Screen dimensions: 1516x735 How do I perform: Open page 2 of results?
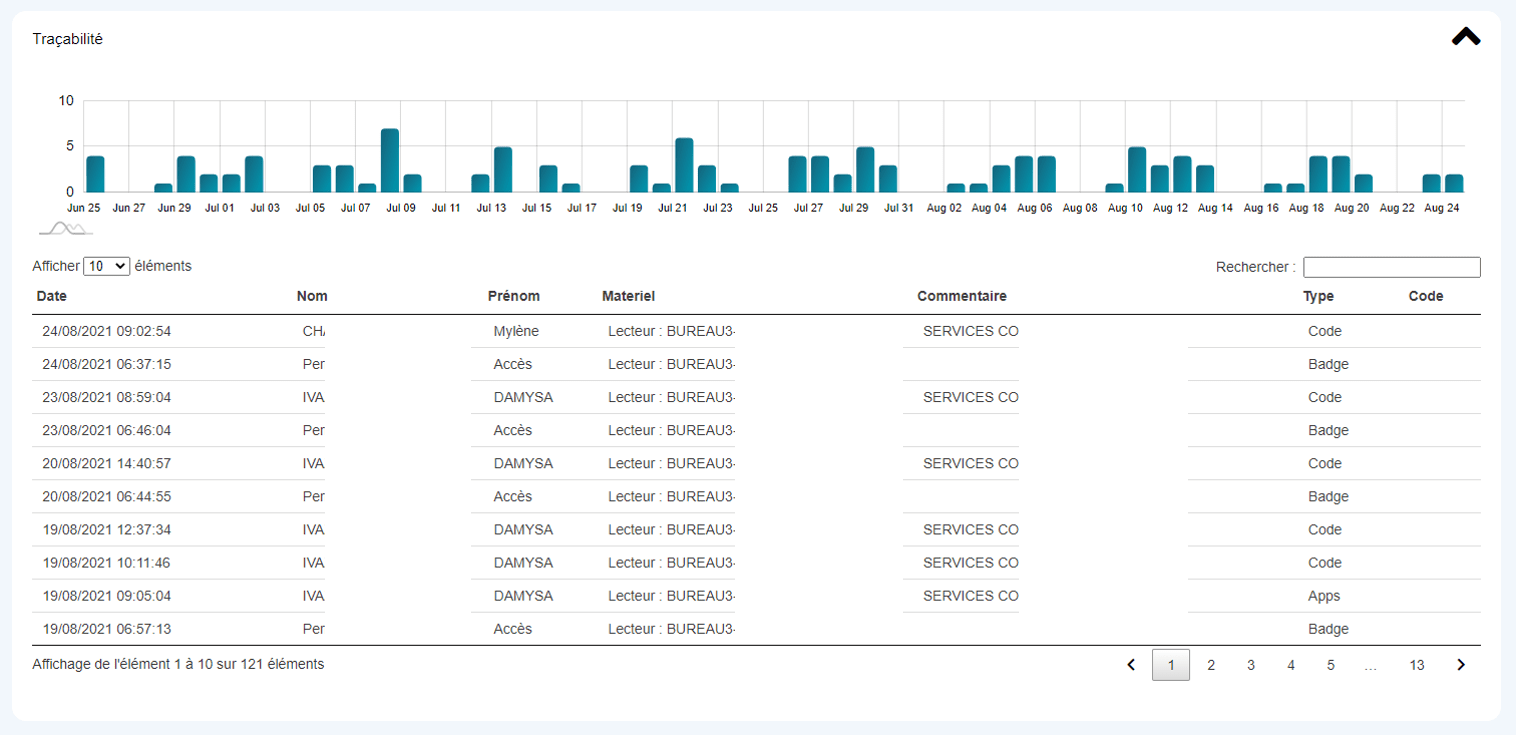1211,665
